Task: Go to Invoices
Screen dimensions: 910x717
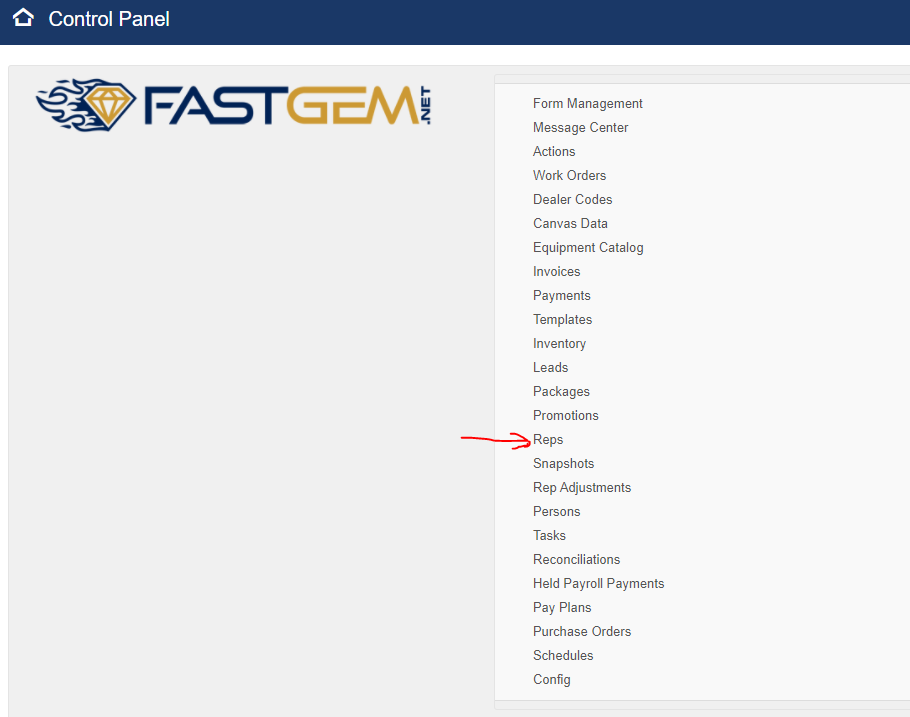Action: 556,271
